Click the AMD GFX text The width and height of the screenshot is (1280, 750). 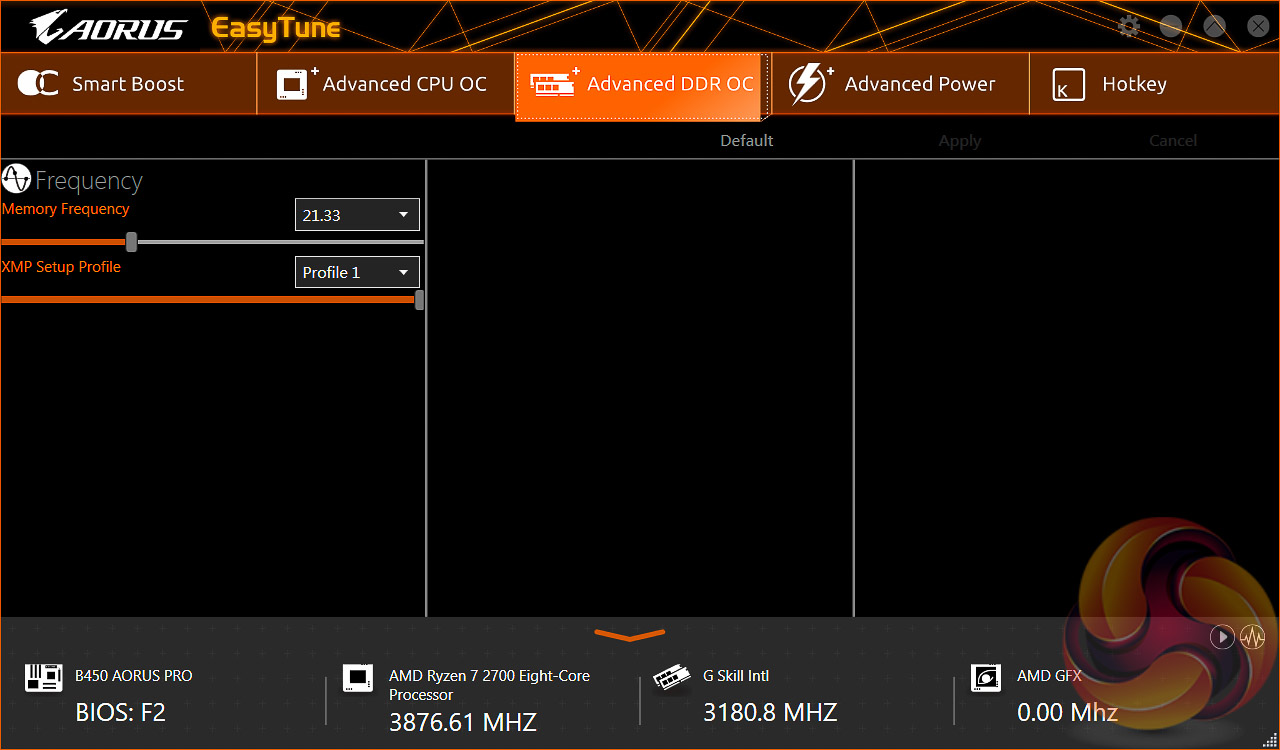(1049, 676)
